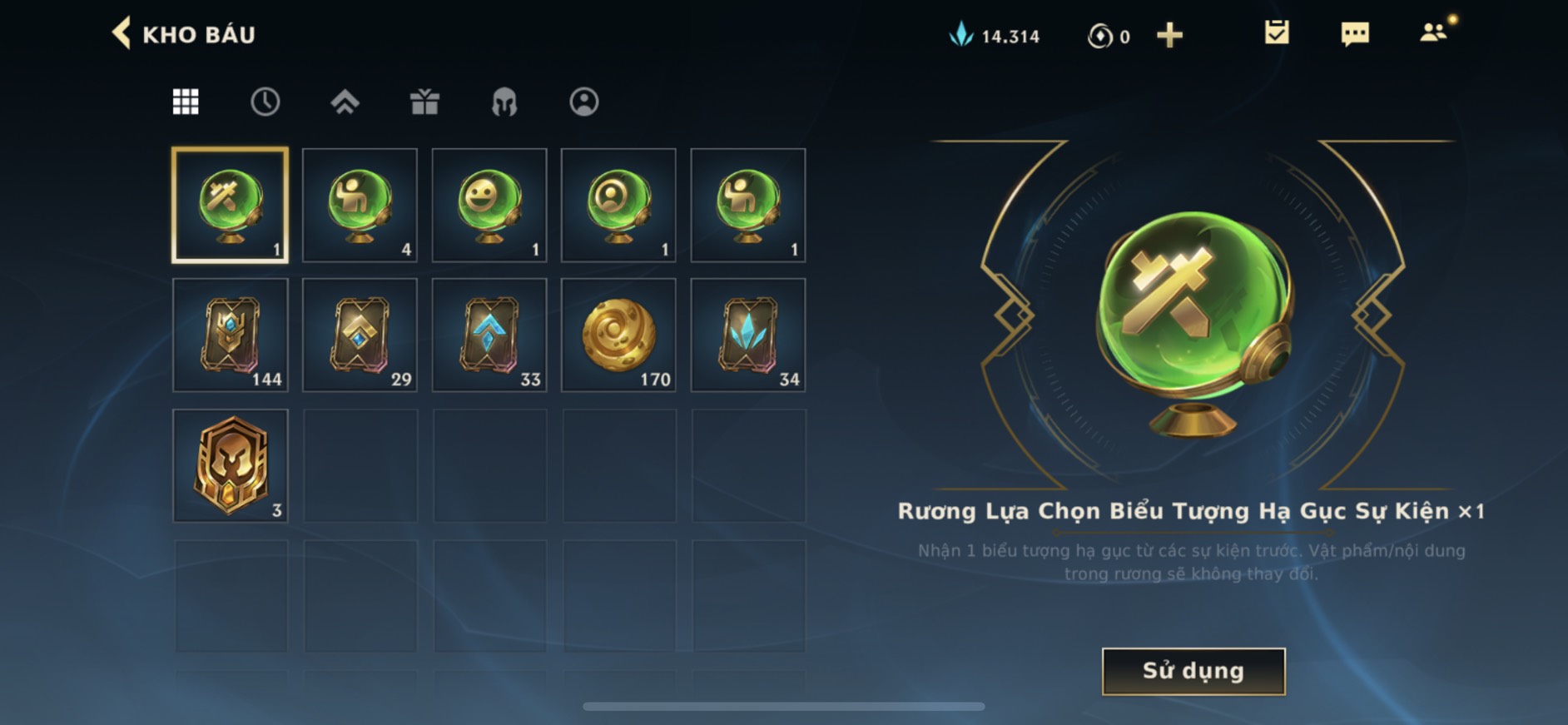Tap the Sử dụng button
This screenshot has width=1568, height=725.
pos(1193,671)
